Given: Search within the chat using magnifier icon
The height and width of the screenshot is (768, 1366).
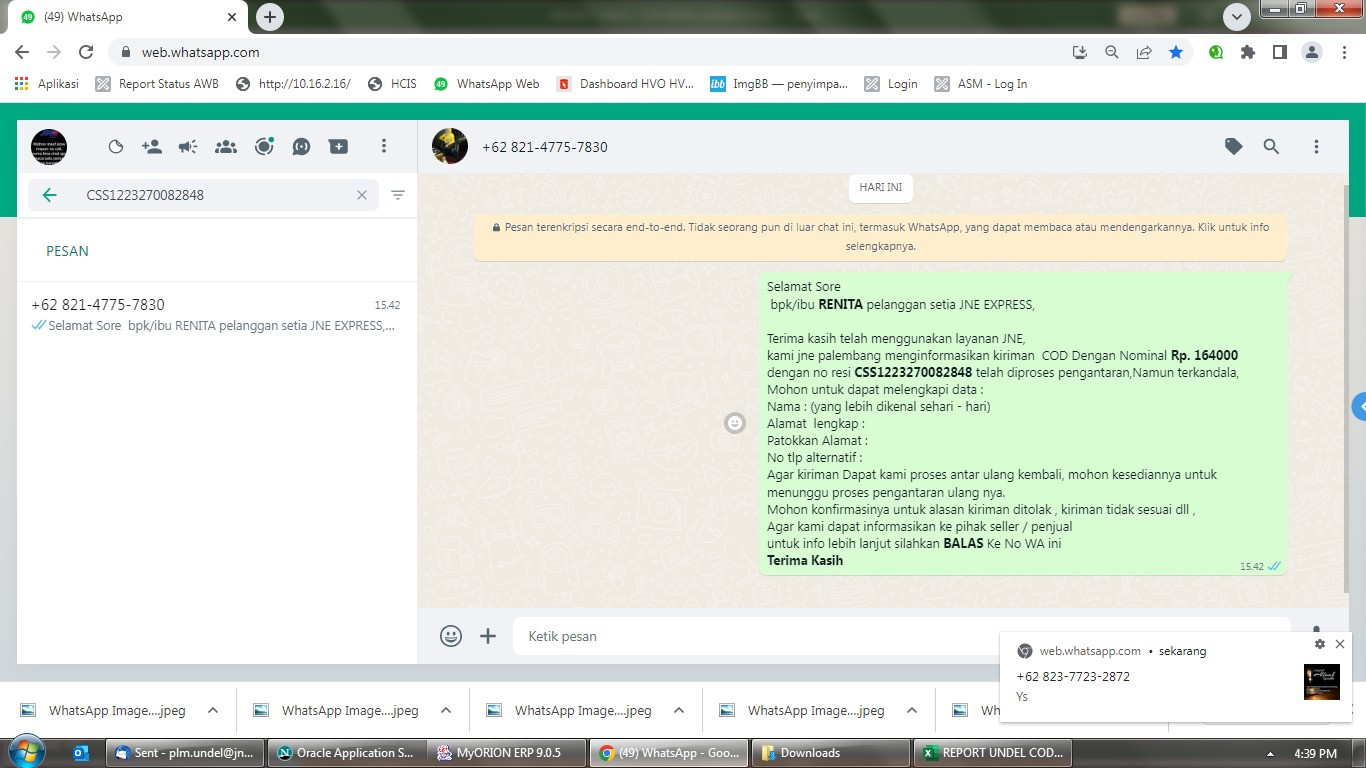Looking at the screenshot, I should click(x=1271, y=147).
